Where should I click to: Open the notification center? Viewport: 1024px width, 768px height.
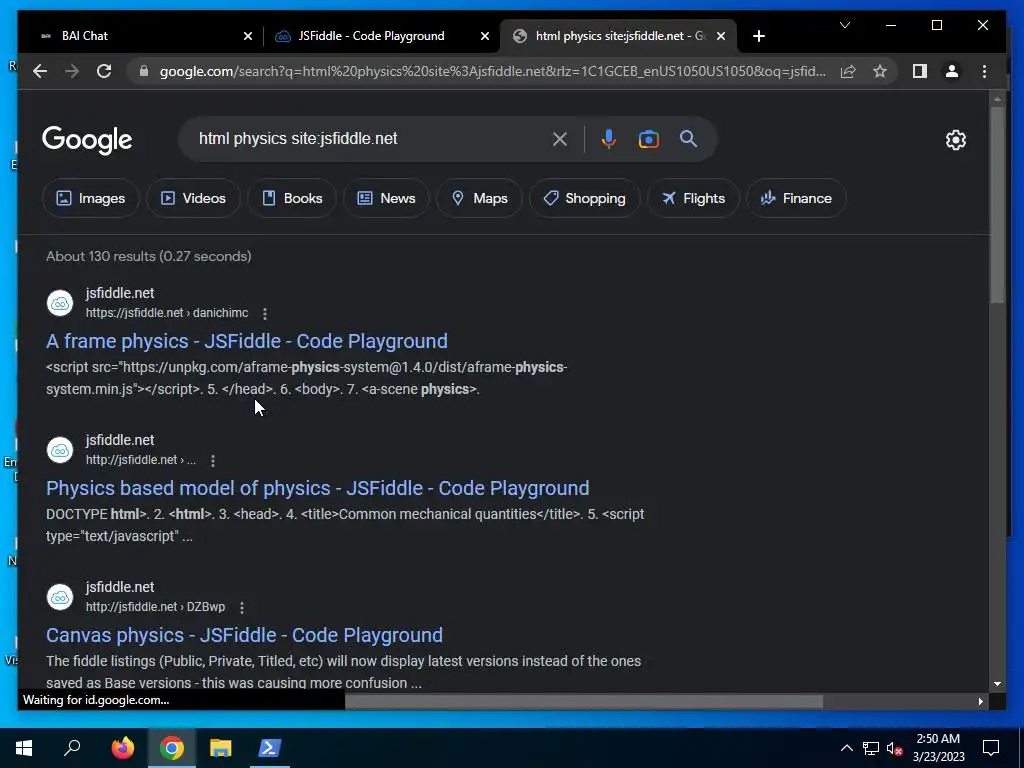(x=991, y=748)
